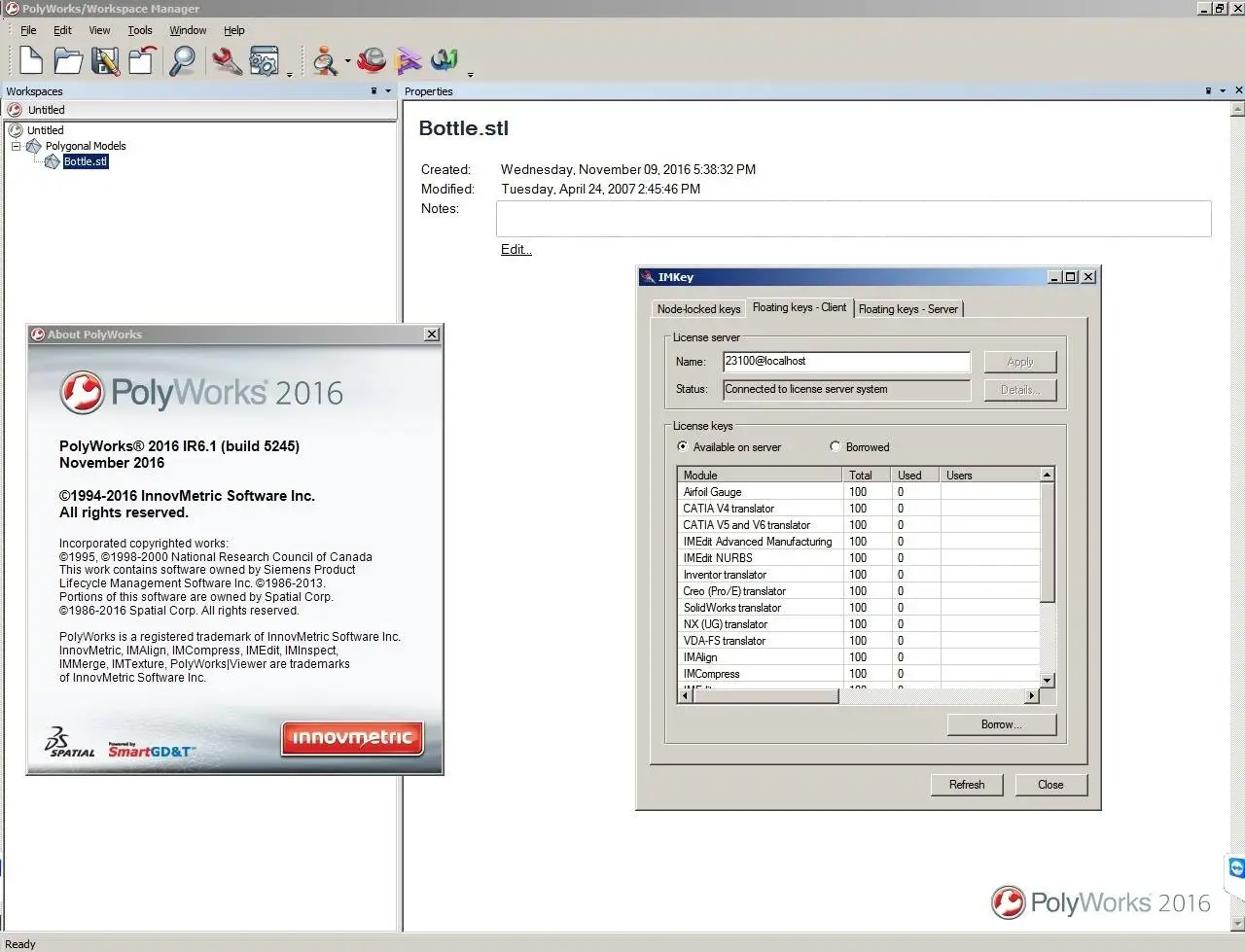The width and height of the screenshot is (1245, 952).
Task: Switch to Floating keys - Client tab
Action: [x=800, y=307]
